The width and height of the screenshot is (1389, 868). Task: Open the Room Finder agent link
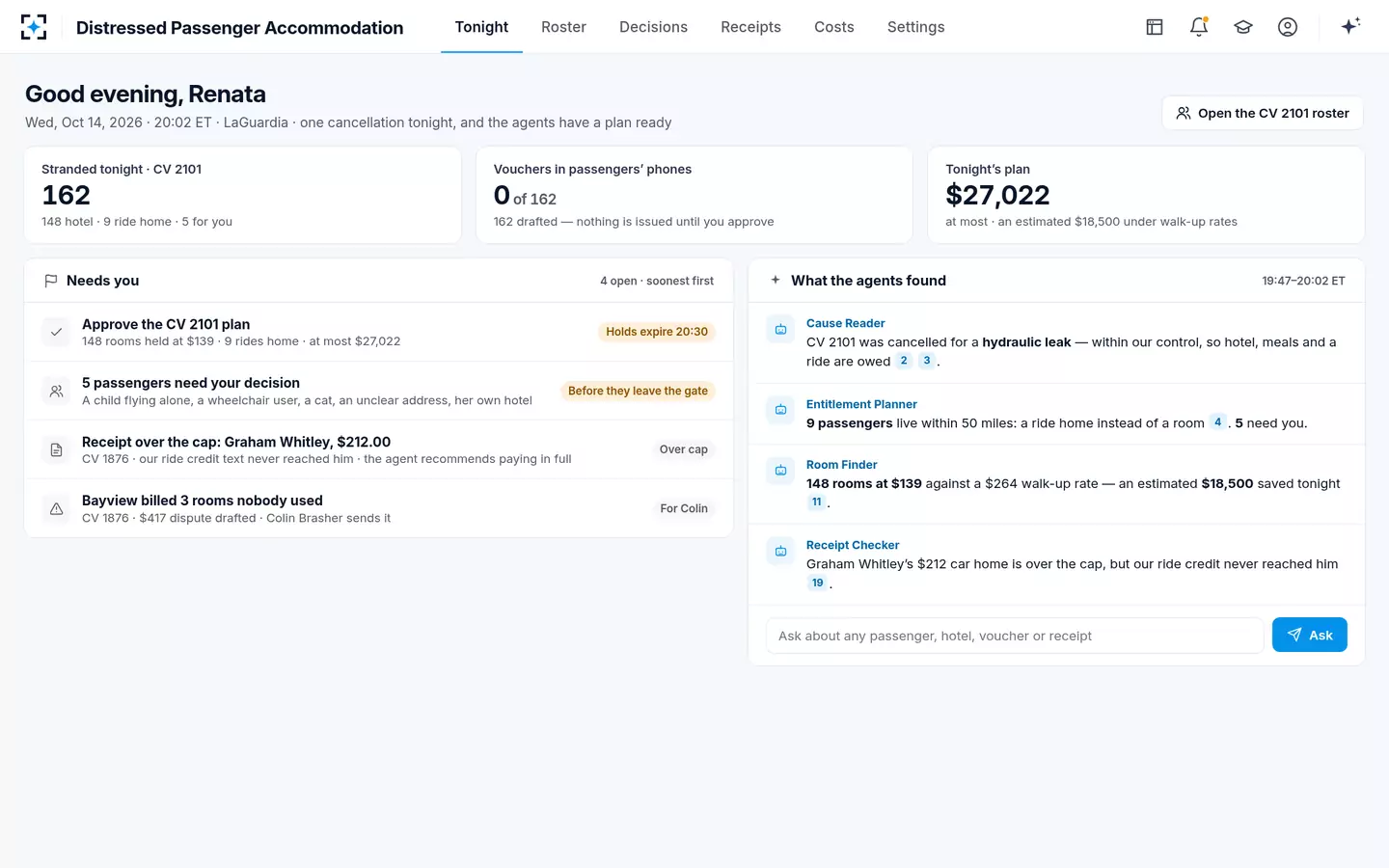click(x=841, y=465)
